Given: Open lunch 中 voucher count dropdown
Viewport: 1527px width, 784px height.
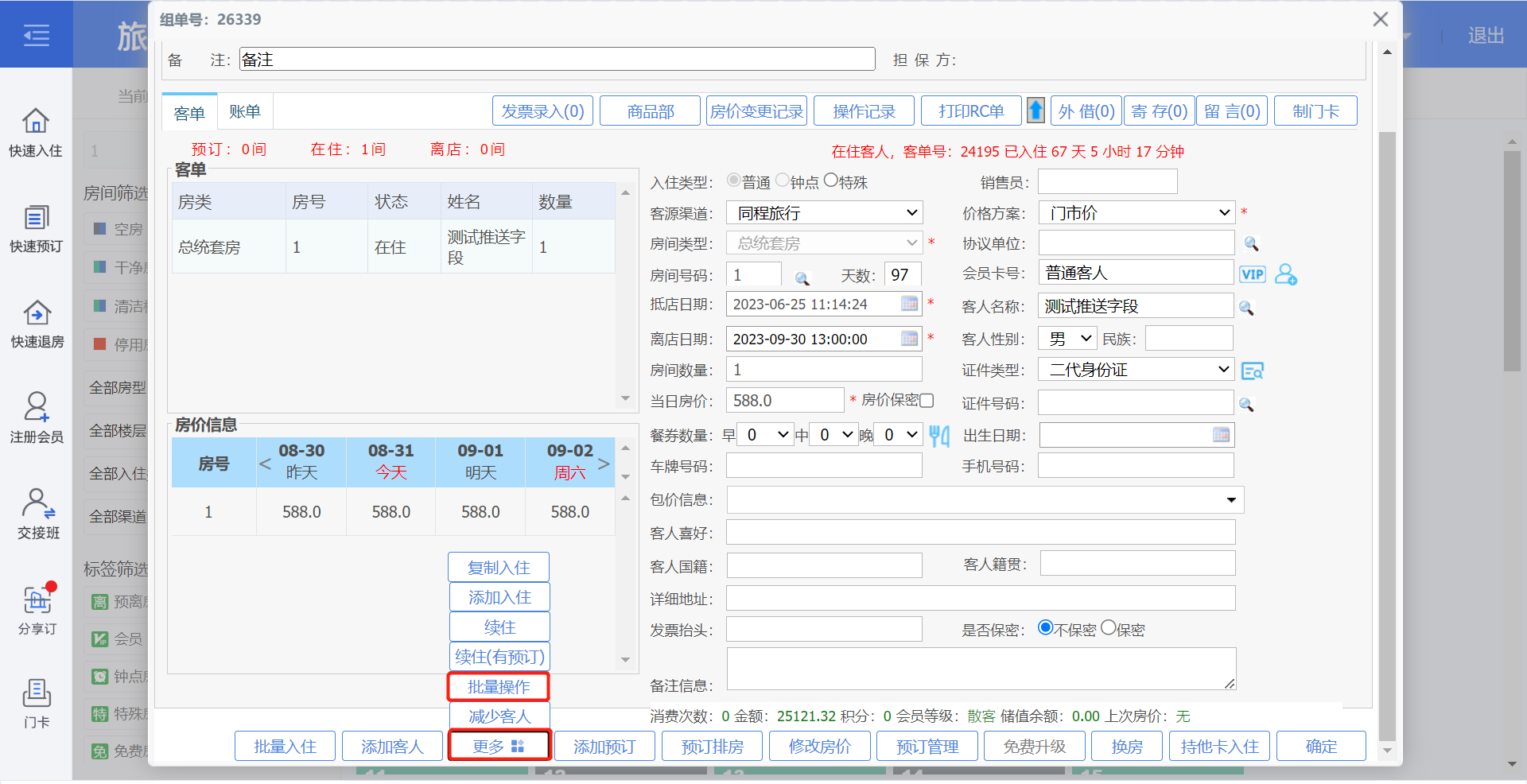Looking at the screenshot, I should 833,435.
